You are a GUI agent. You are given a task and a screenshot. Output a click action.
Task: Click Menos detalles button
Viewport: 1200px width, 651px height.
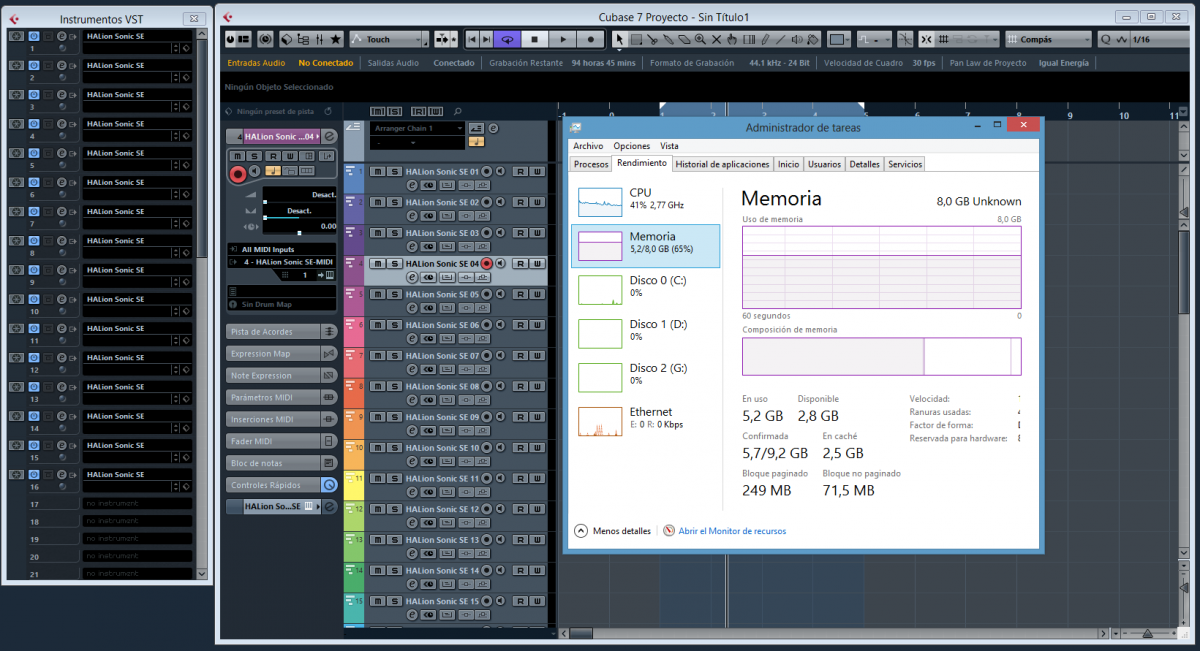(x=612, y=531)
